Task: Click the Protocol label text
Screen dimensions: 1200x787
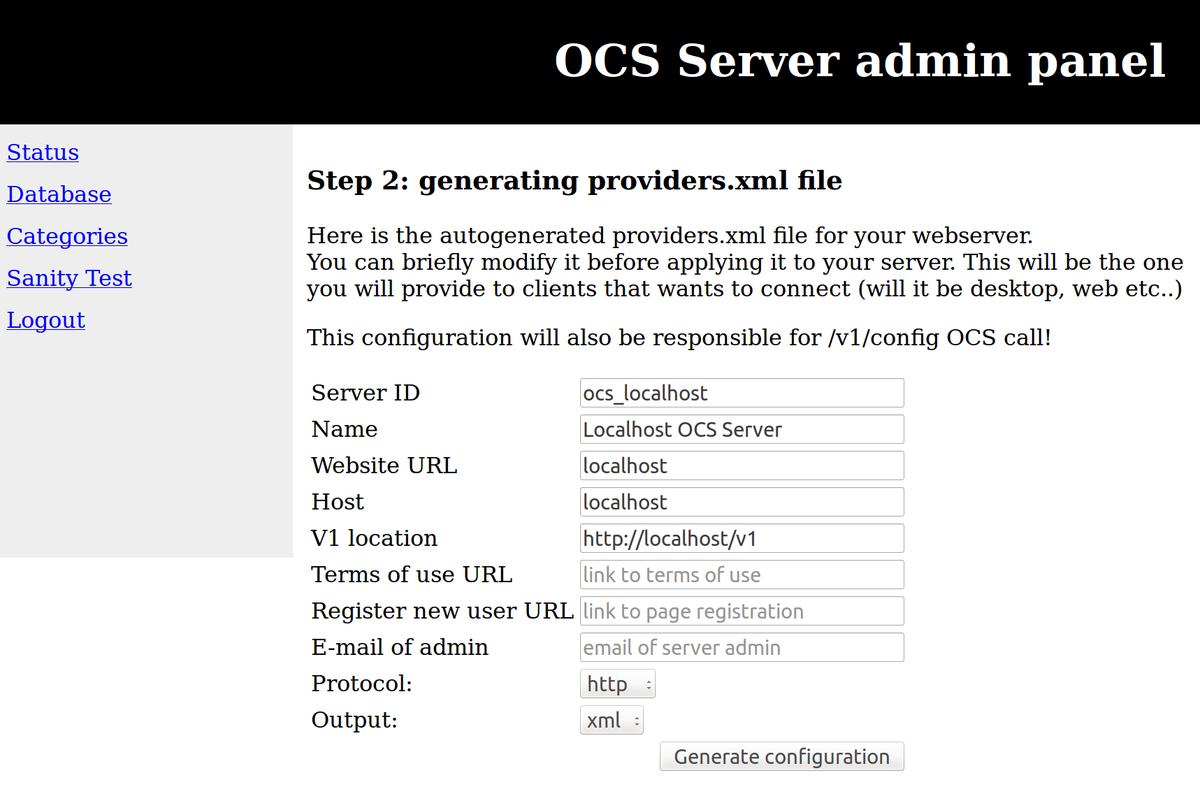Action: pos(362,684)
